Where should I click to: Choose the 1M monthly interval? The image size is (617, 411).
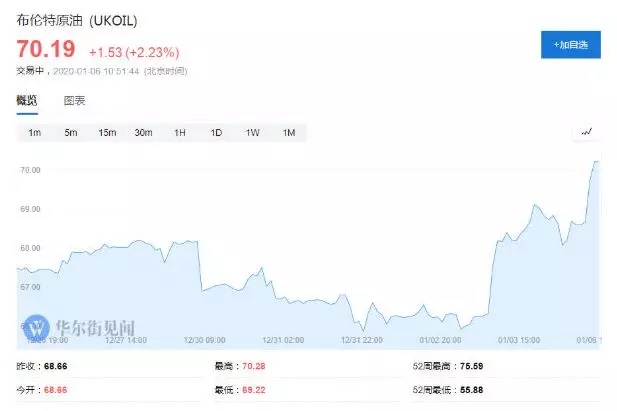pos(288,133)
